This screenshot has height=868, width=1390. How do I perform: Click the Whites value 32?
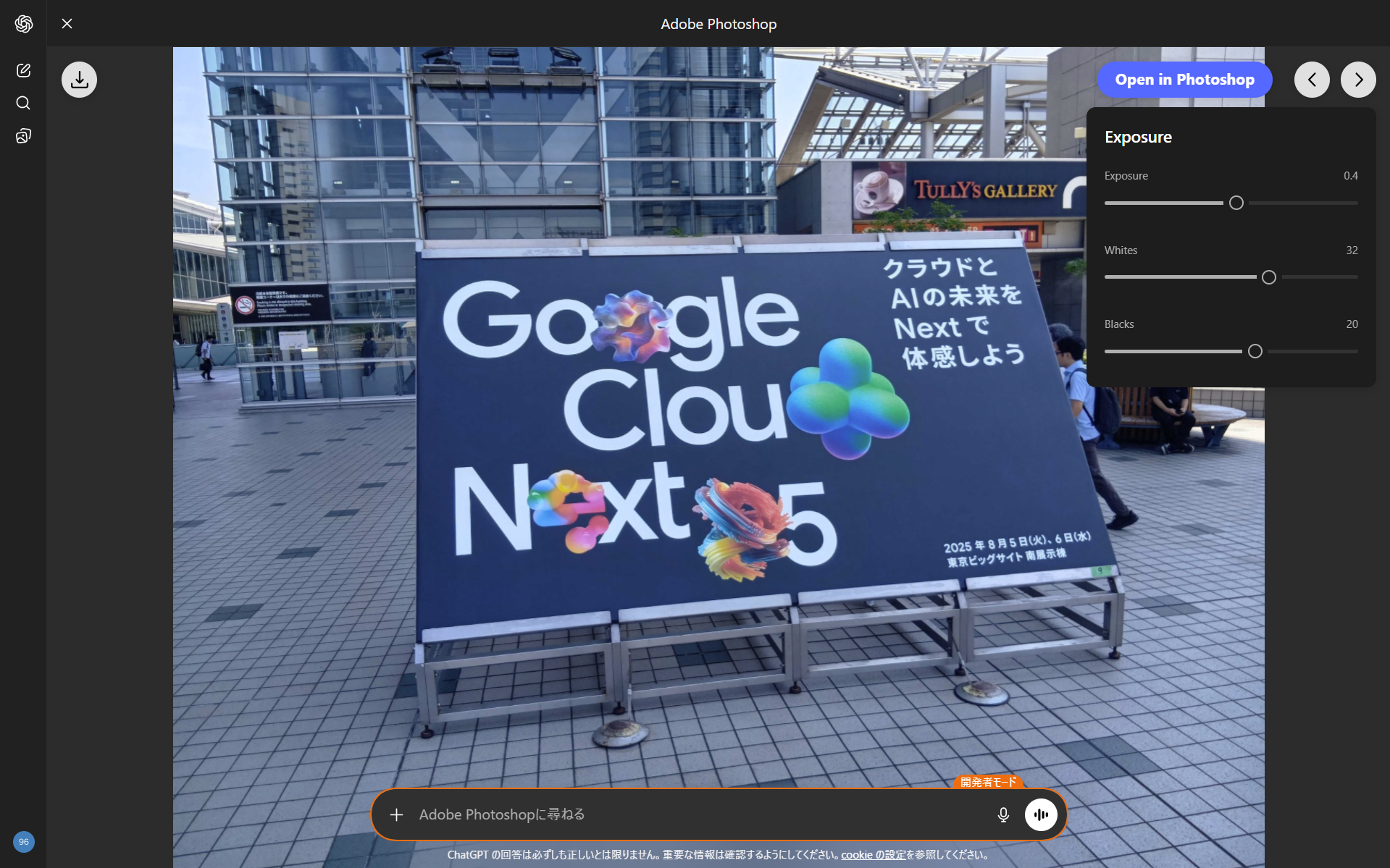1352,250
